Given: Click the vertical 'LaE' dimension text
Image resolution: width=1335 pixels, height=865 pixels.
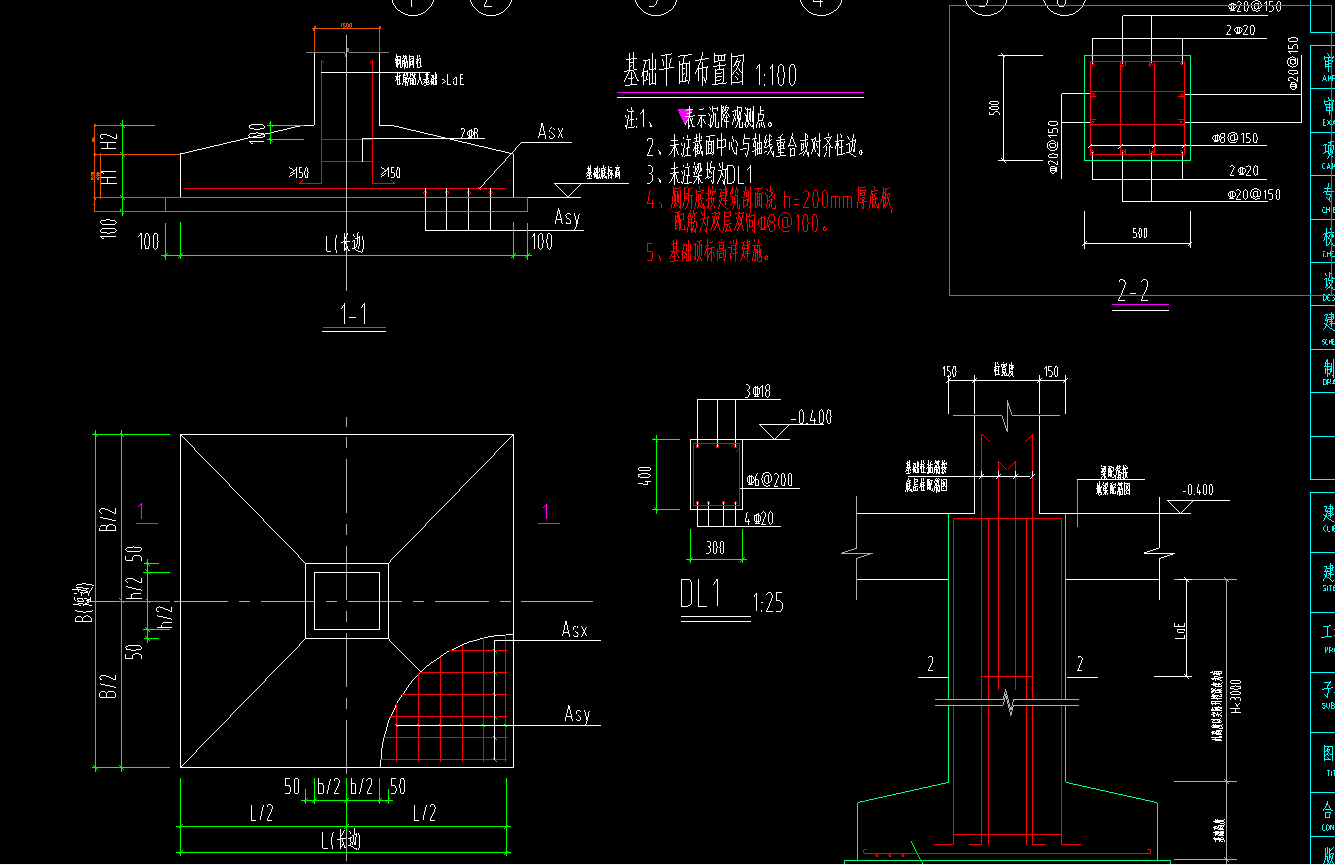Looking at the screenshot, I should click(x=1181, y=629).
